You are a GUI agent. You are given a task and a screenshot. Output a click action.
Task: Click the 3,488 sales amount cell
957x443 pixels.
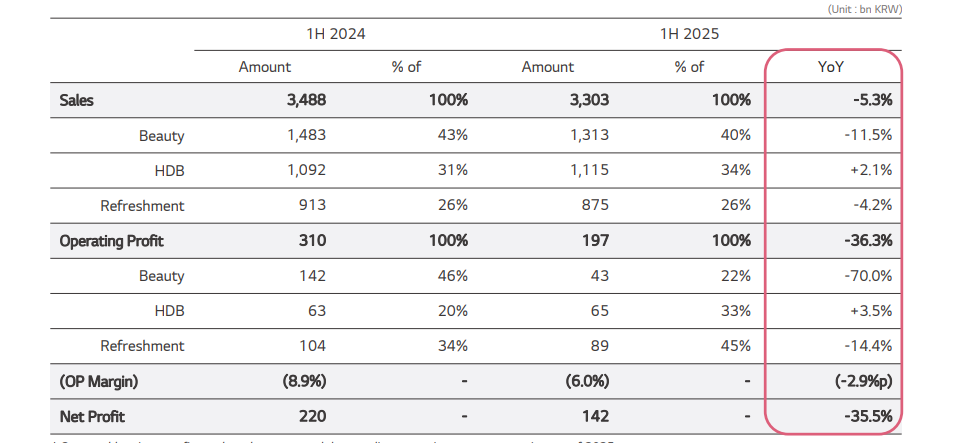coord(304,100)
